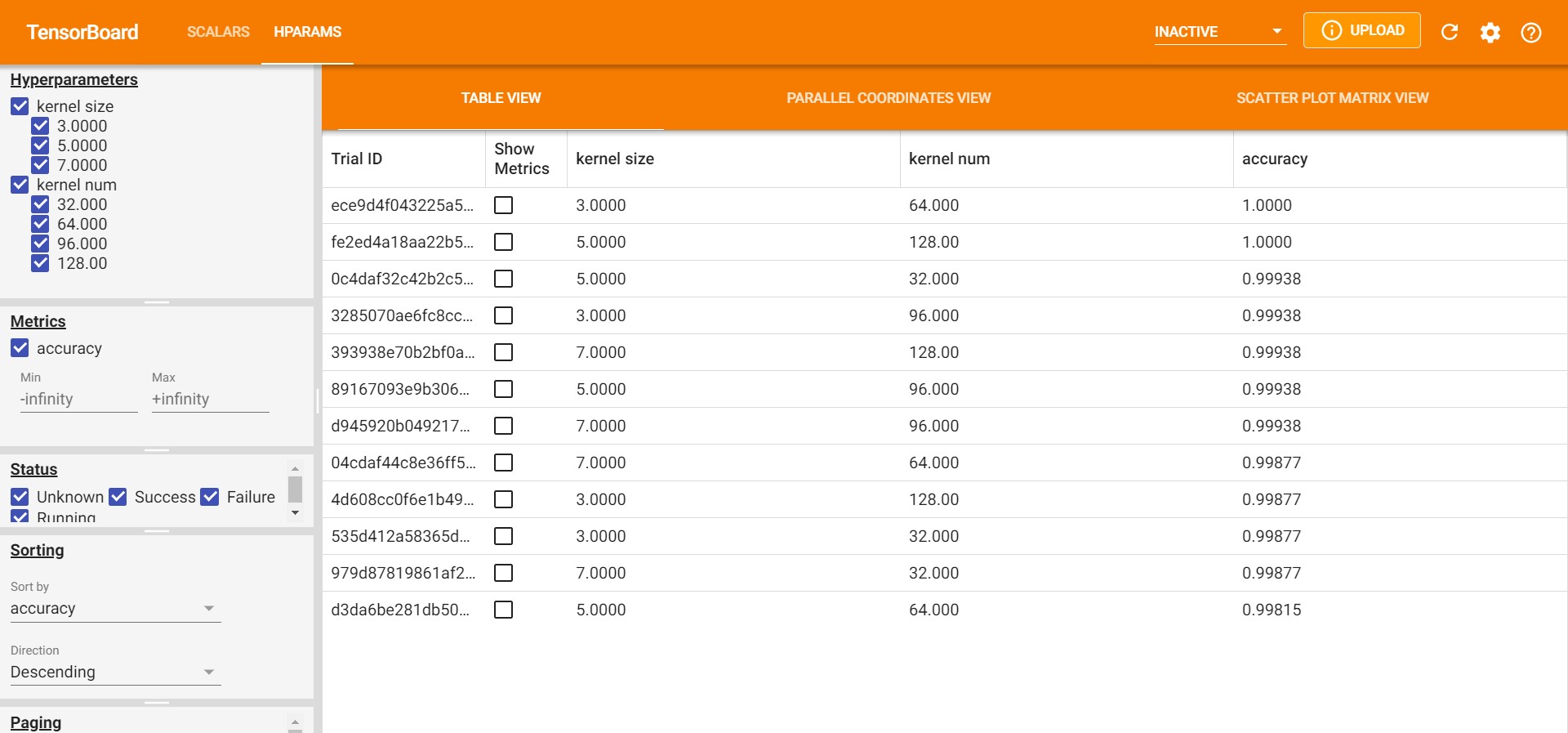The height and width of the screenshot is (733, 1568).
Task: Show metrics for trial 979d87819861af2
Action: pos(504,573)
